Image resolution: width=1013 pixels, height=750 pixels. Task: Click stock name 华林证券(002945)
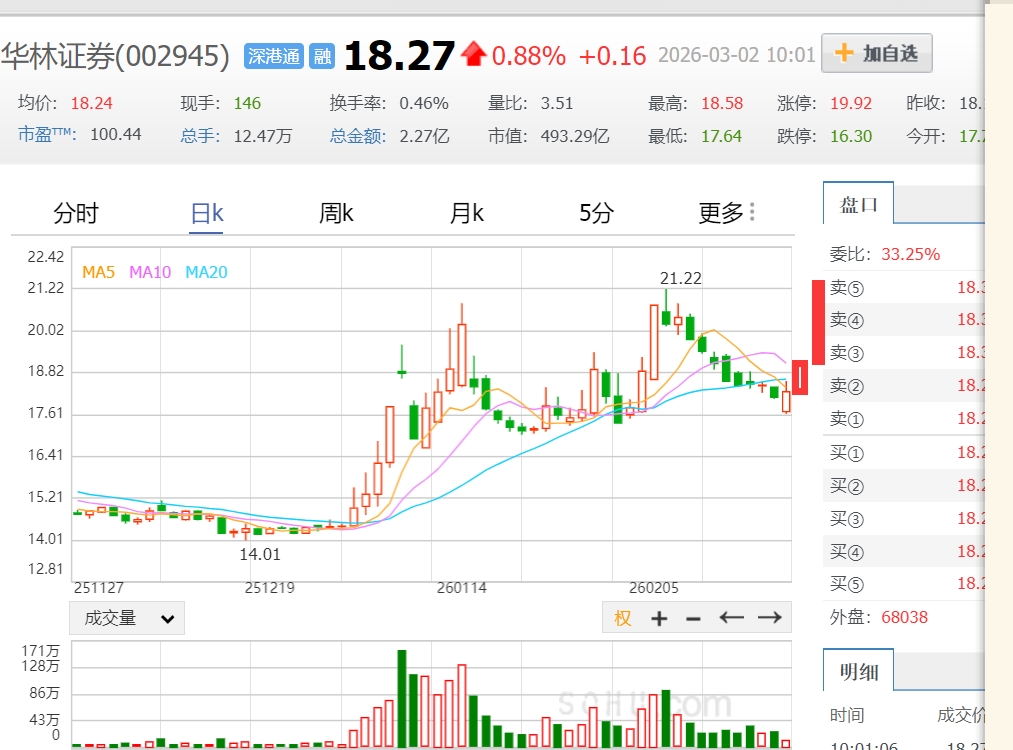click(115, 56)
